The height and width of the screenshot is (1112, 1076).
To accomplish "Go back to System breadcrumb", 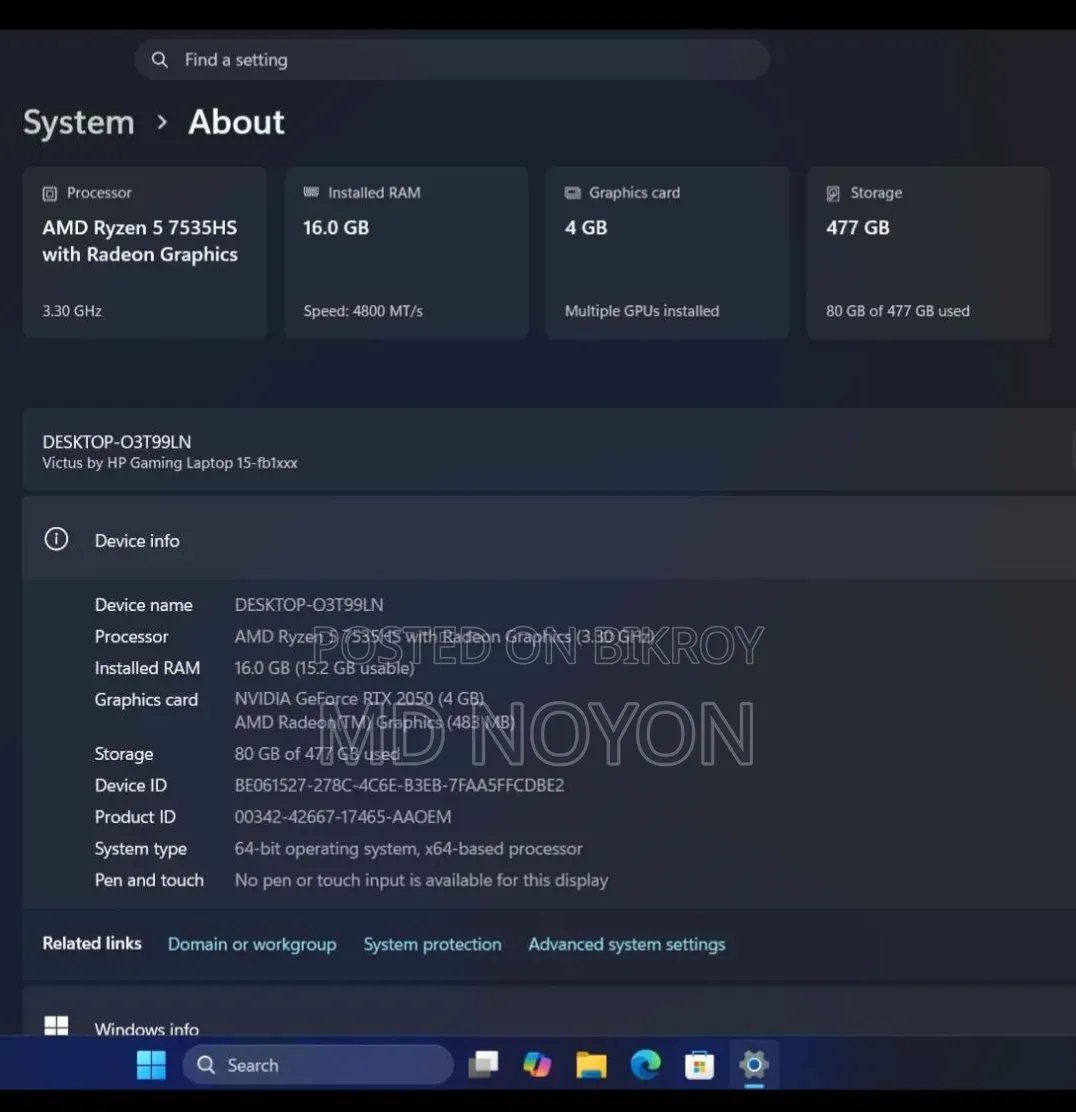I will (x=79, y=122).
